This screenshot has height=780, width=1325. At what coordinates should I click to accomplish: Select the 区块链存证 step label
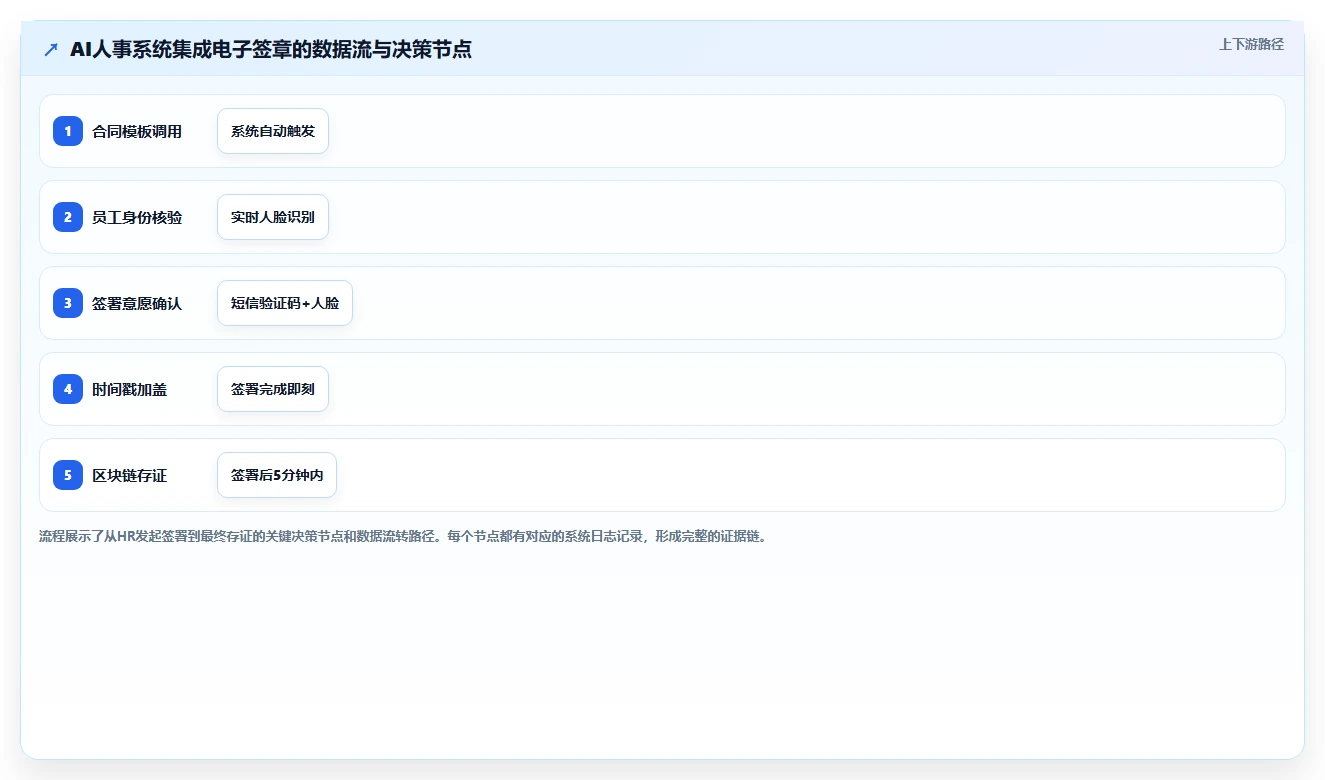pyautogui.click(x=129, y=475)
